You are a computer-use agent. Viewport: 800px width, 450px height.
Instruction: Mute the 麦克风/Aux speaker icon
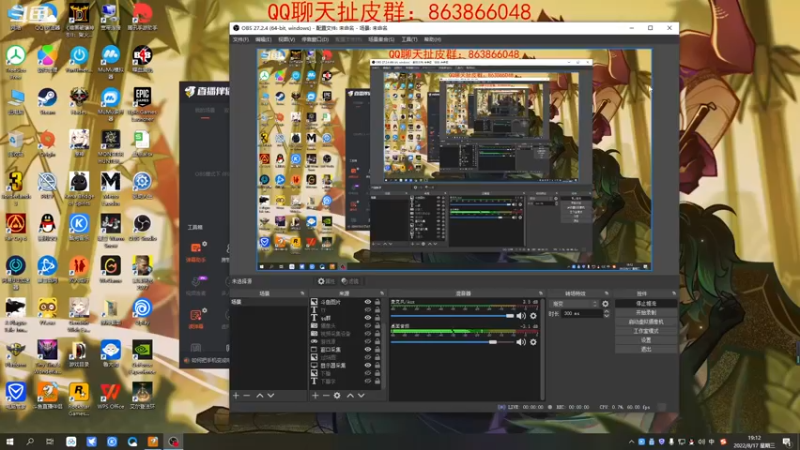[521, 316]
